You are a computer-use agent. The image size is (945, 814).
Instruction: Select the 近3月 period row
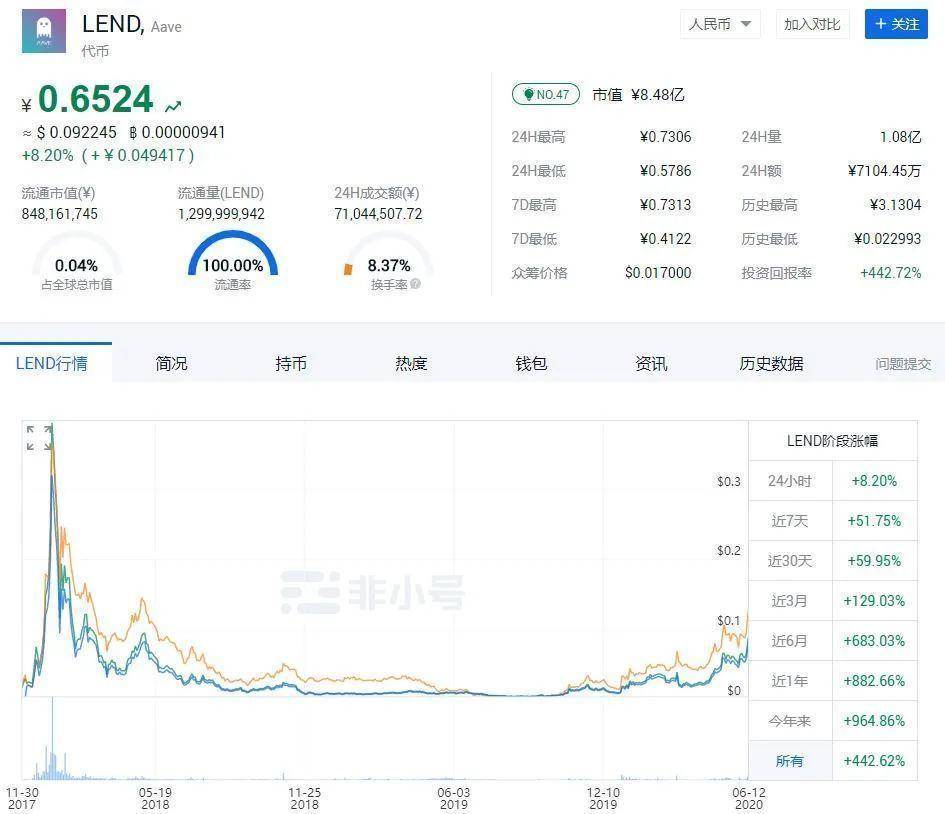pos(833,601)
